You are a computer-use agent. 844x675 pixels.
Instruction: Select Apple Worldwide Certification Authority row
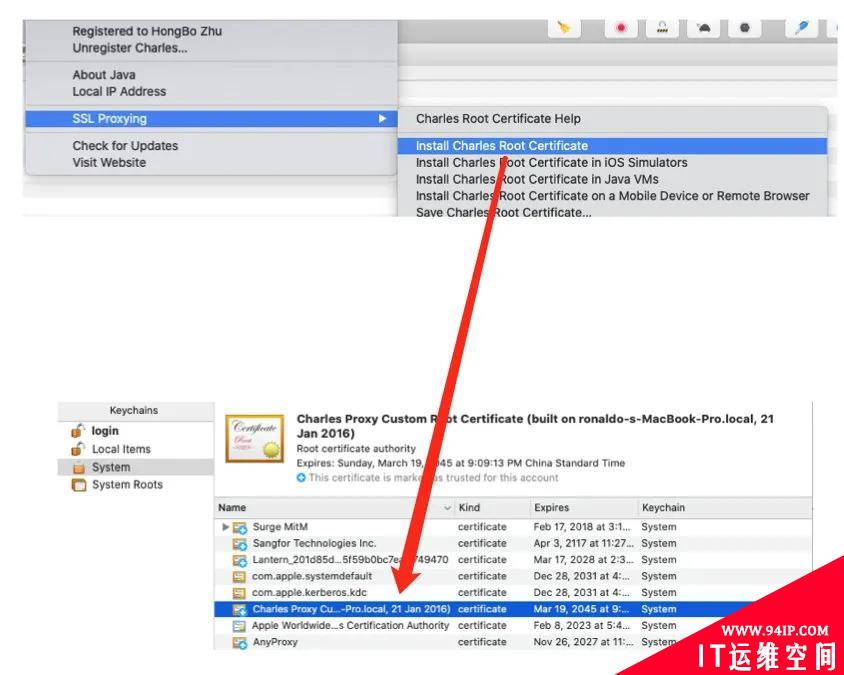click(x=513, y=626)
